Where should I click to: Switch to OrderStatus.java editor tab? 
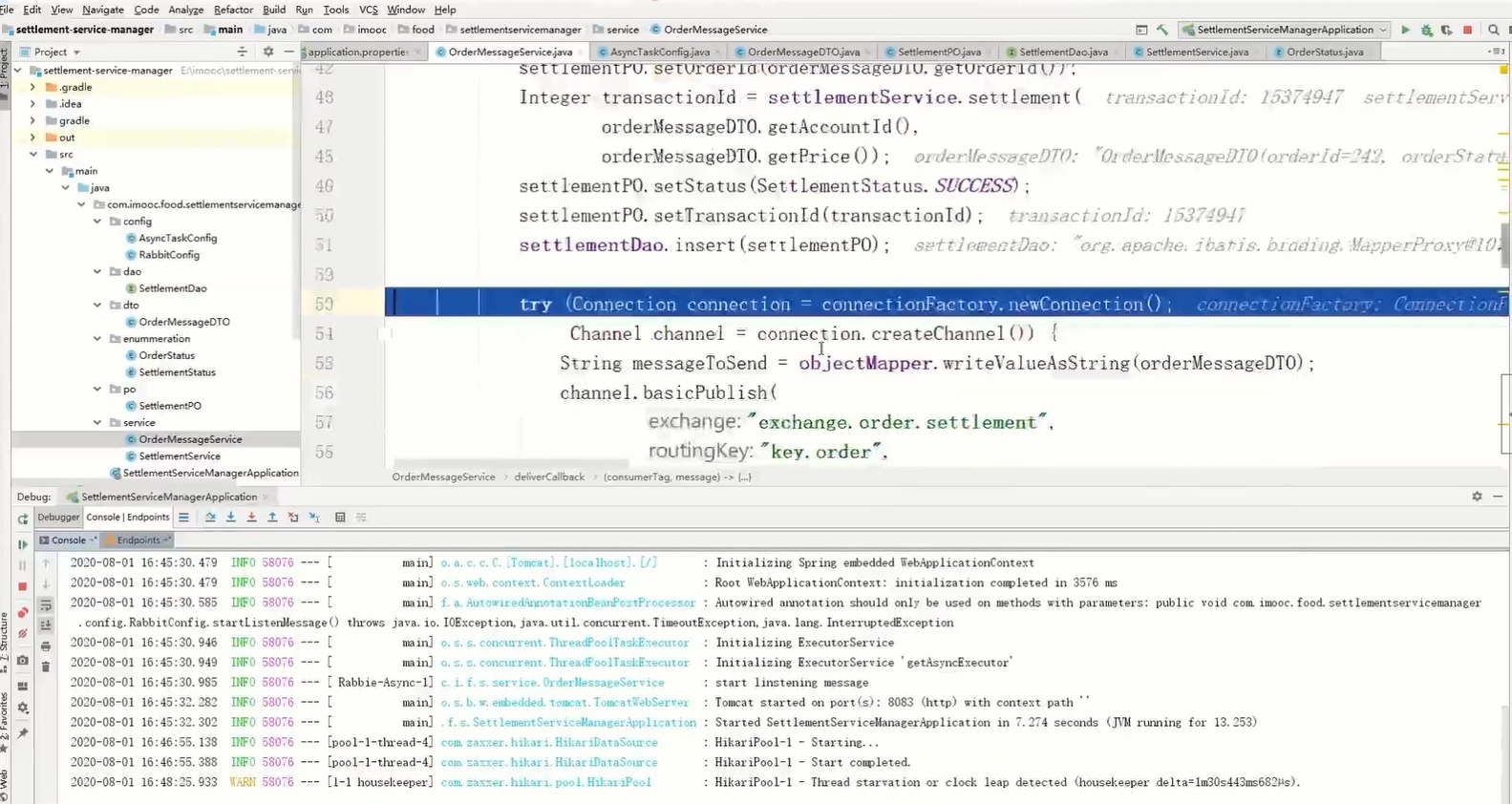click(x=1325, y=52)
